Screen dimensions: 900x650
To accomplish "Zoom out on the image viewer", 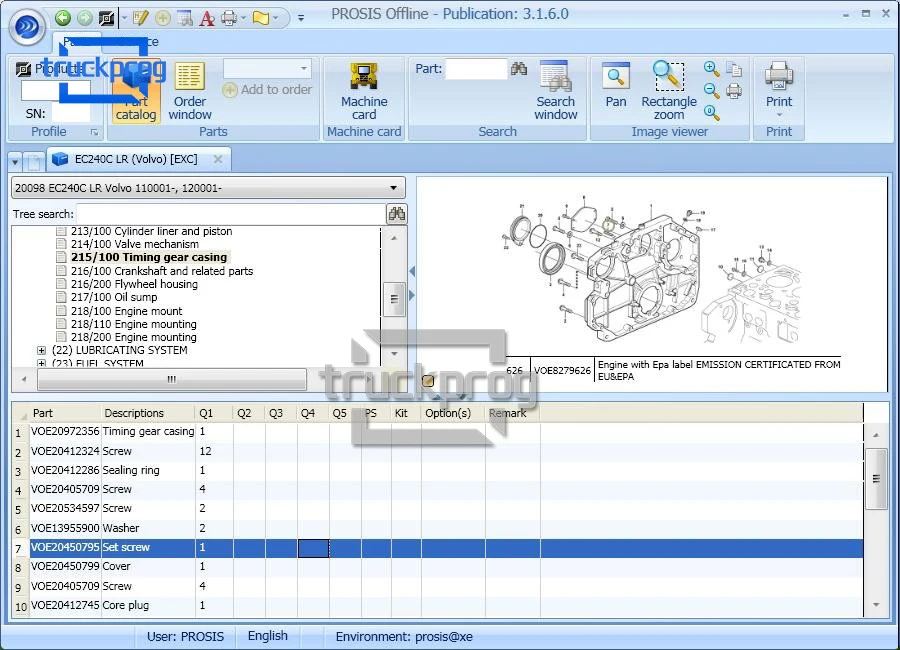I will (x=711, y=91).
